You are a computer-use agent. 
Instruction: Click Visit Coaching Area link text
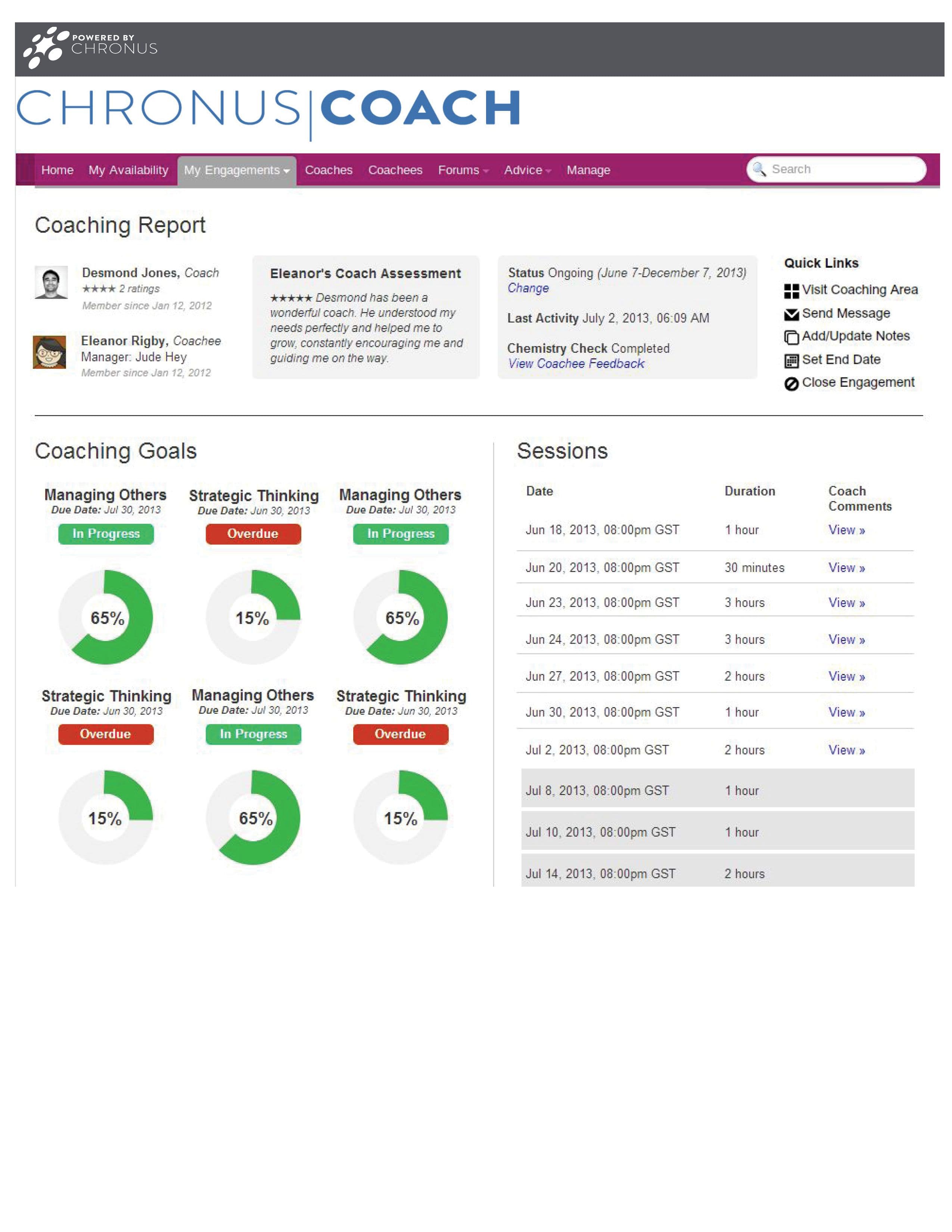point(859,289)
